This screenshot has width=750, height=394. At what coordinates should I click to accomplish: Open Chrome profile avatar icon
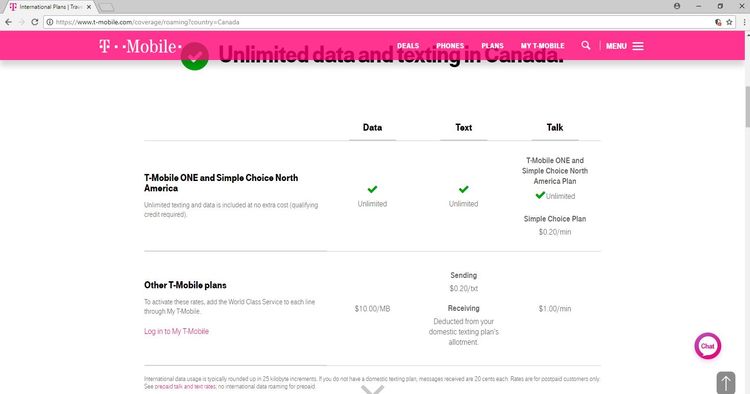(677, 6)
